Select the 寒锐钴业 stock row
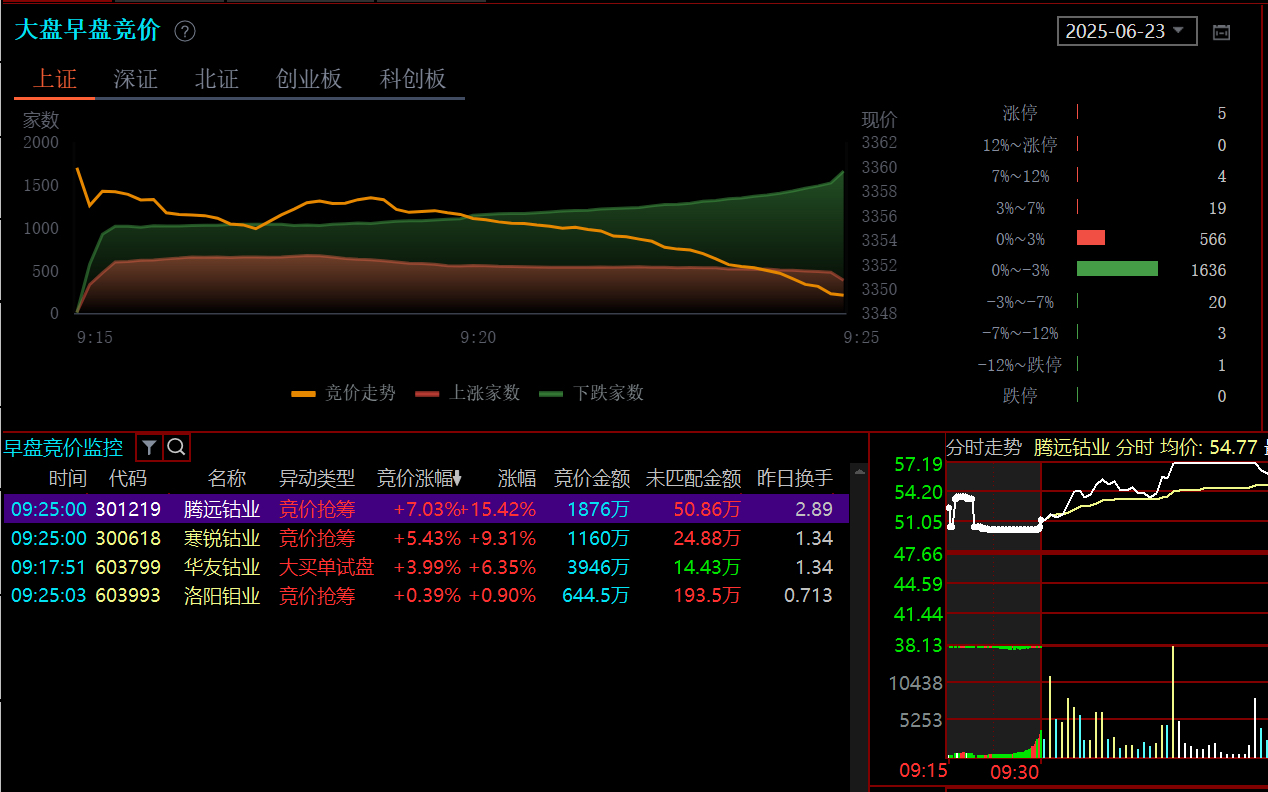 426,538
